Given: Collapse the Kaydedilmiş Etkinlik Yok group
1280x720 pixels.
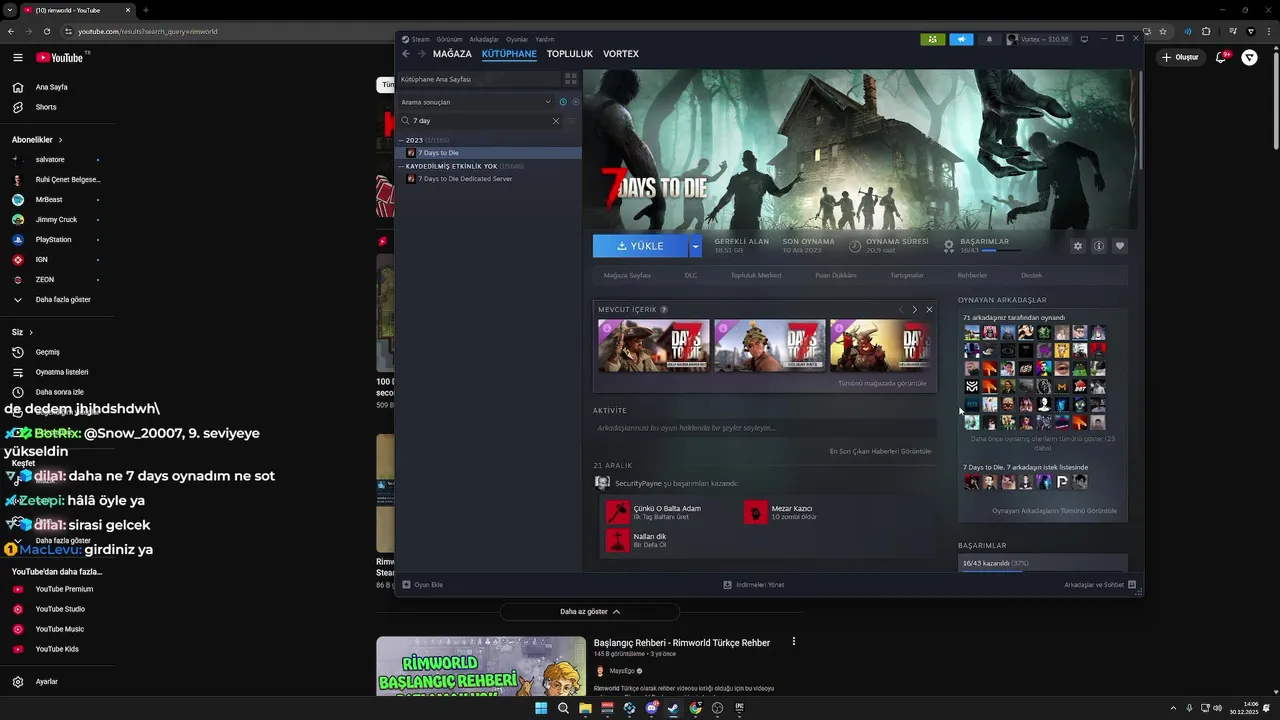Looking at the screenshot, I should [401, 166].
